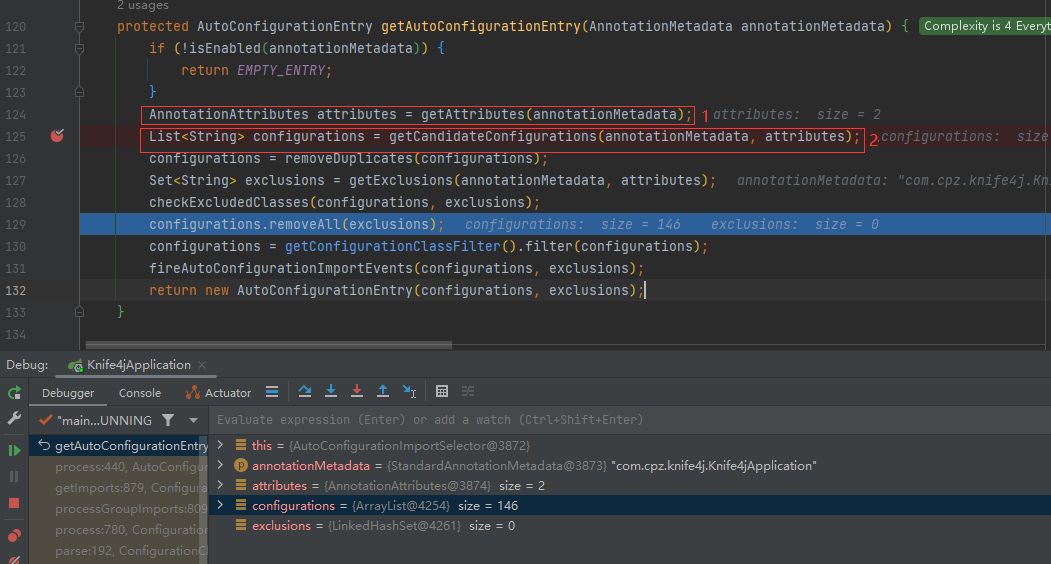This screenshot has height=564, width=1051.
Task: Open Evaluate Expression calculator icon
Action: [442, 392]
